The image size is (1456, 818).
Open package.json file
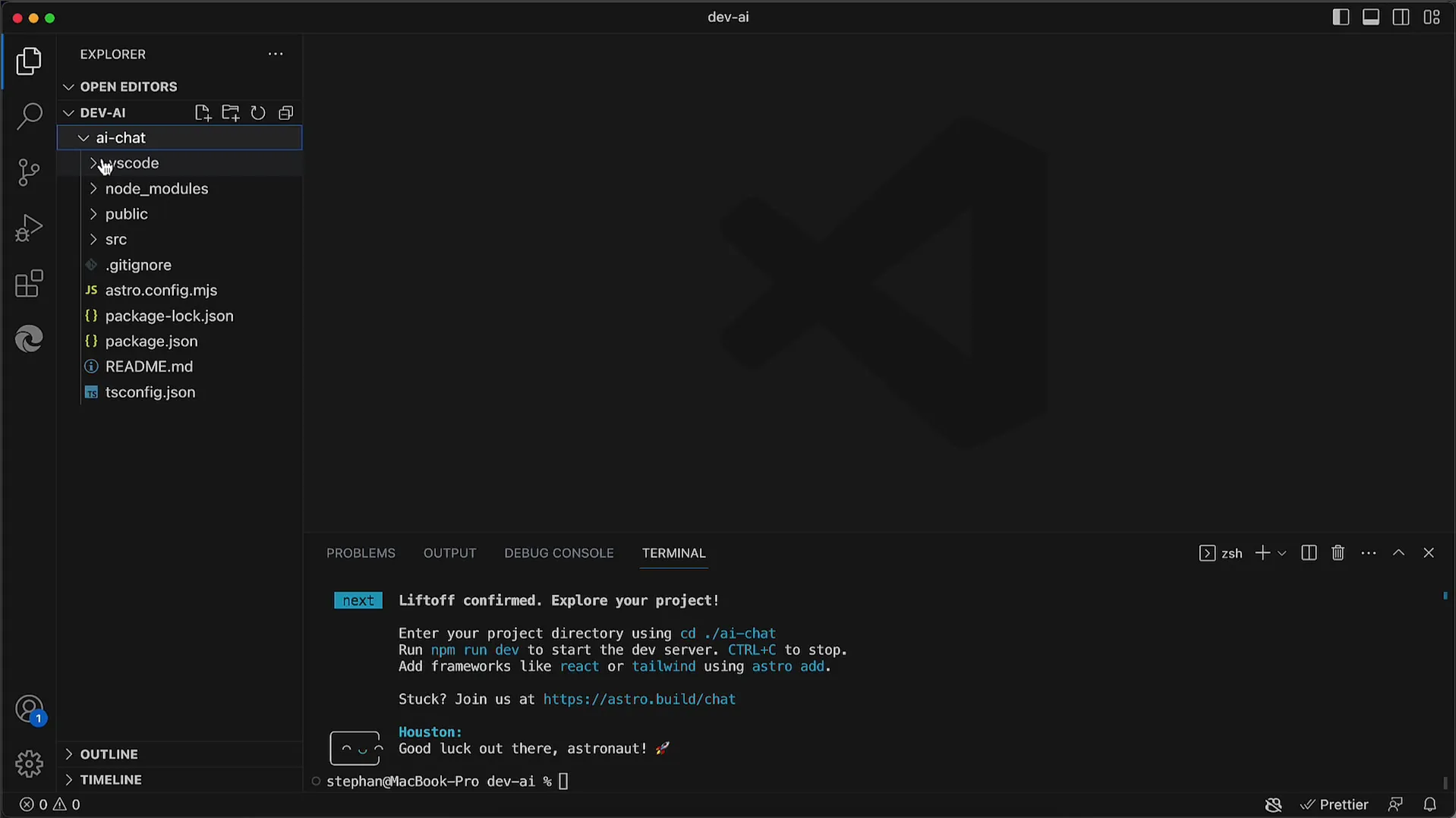[180, 341]
